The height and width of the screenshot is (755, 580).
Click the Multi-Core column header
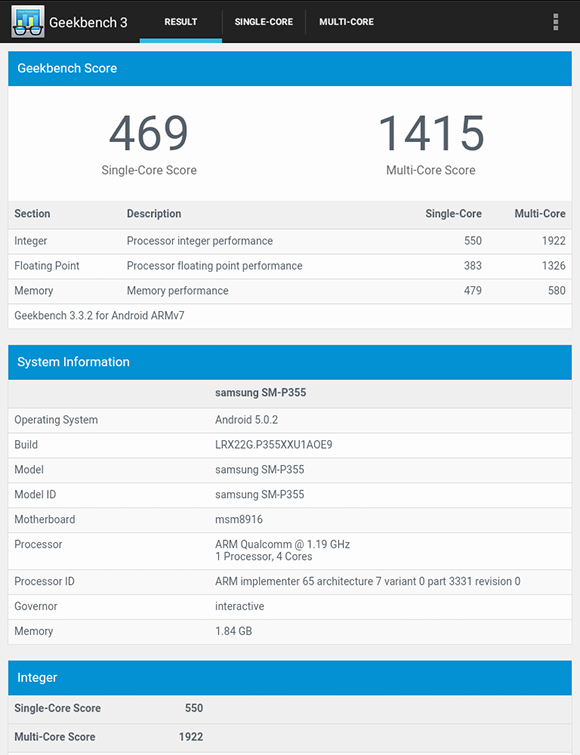[540, 213]
